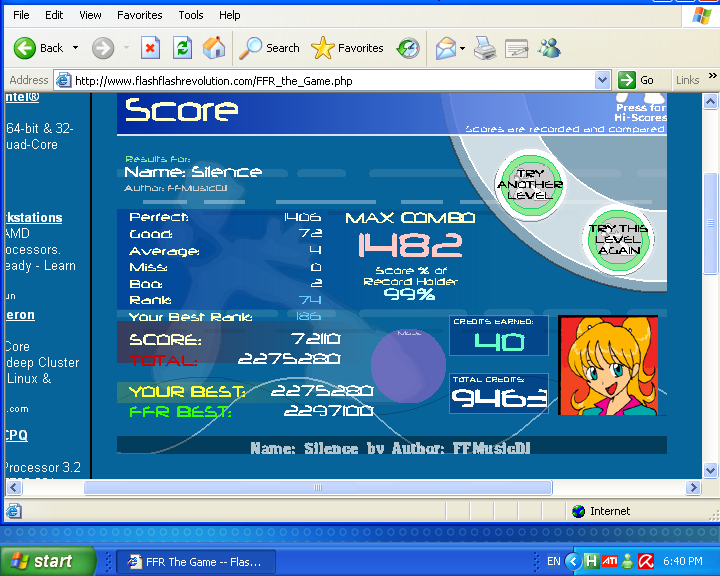Click inside the address URL field
720x576 pixels.
tap(330, 80)
